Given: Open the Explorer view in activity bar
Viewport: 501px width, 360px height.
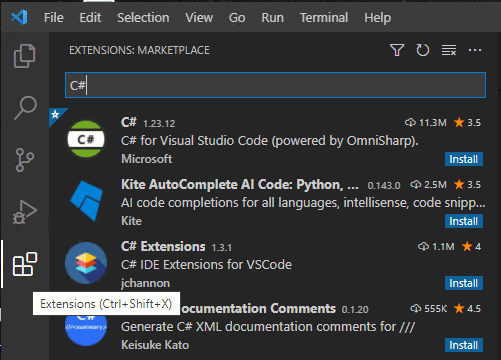Looking at the screenshot, I should (25, 56).
